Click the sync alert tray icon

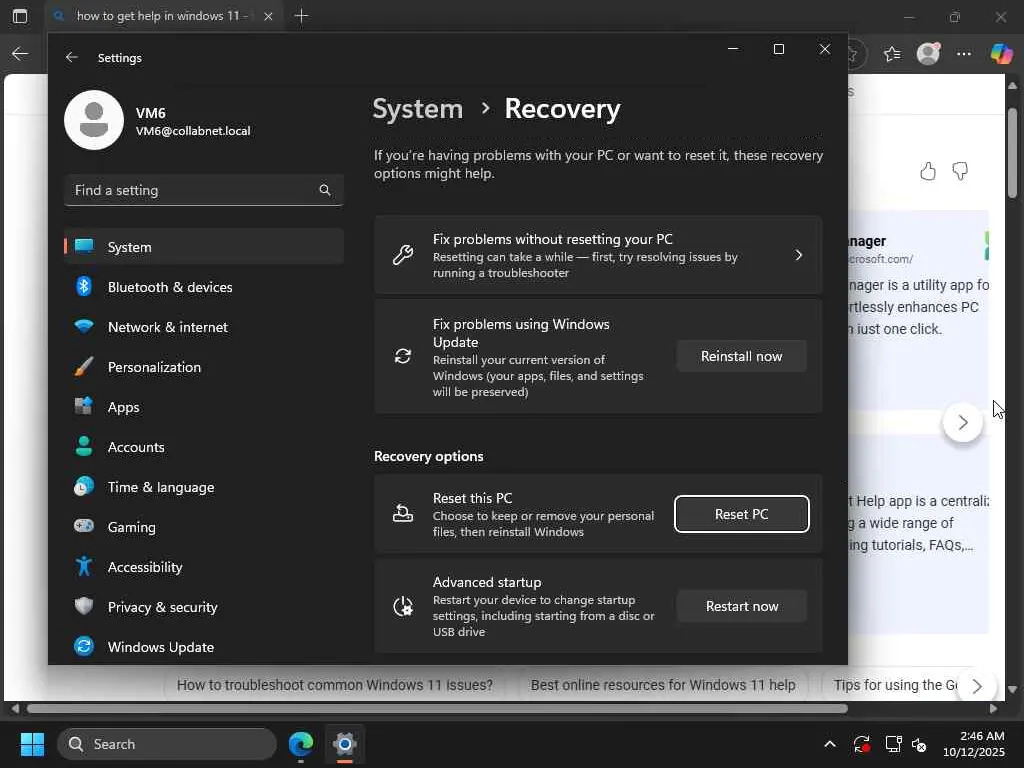861,744
